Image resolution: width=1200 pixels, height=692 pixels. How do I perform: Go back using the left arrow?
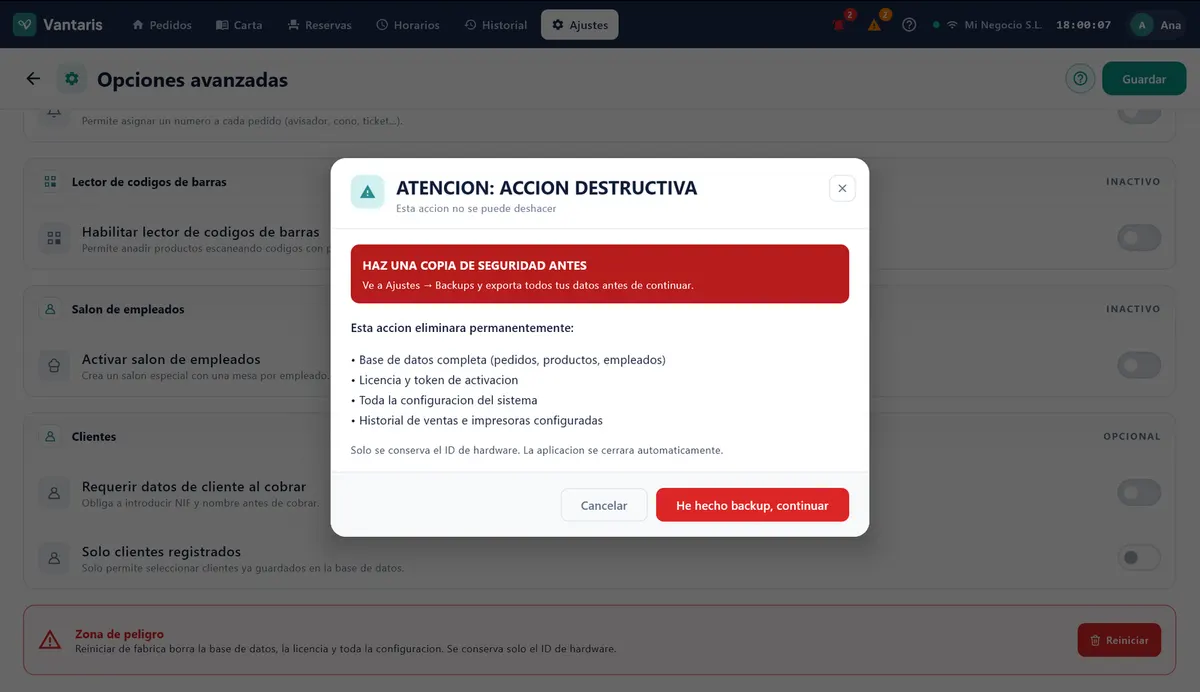coord(34,79)
